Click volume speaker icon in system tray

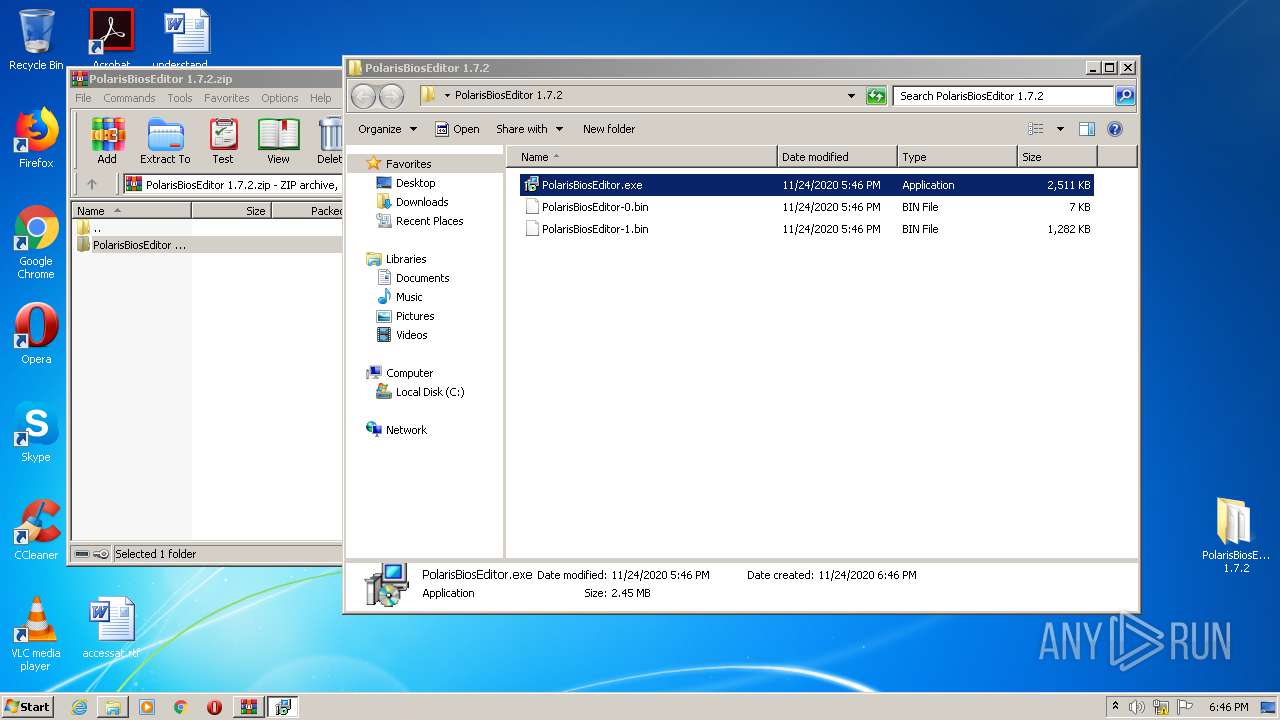[1137, 707]
